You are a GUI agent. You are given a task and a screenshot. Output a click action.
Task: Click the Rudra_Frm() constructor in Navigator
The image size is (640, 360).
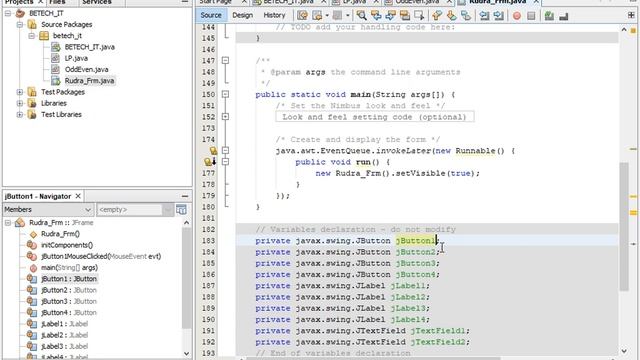coord(60,234)
